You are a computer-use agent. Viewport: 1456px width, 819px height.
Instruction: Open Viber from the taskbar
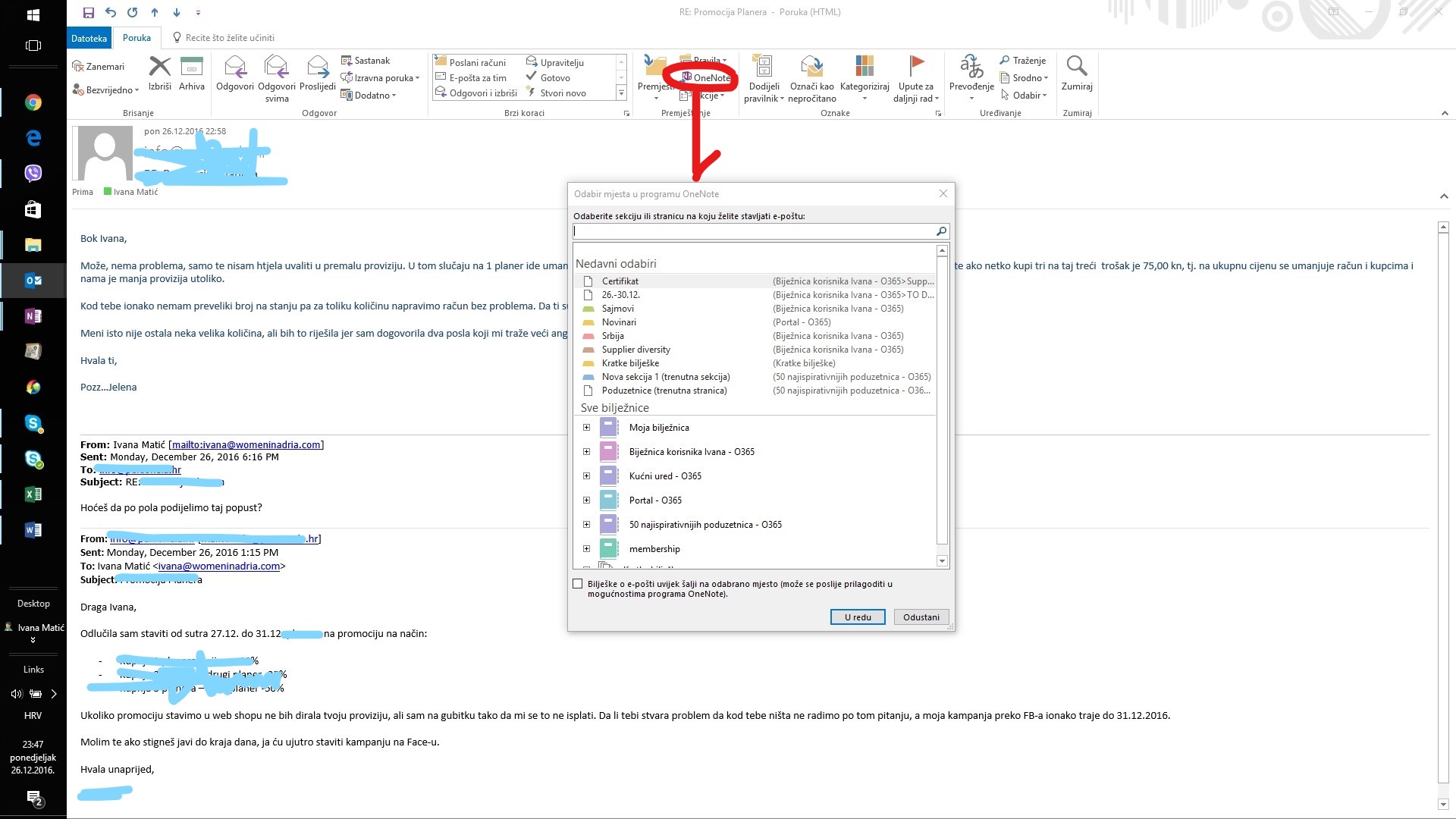(x=33, y=174)
